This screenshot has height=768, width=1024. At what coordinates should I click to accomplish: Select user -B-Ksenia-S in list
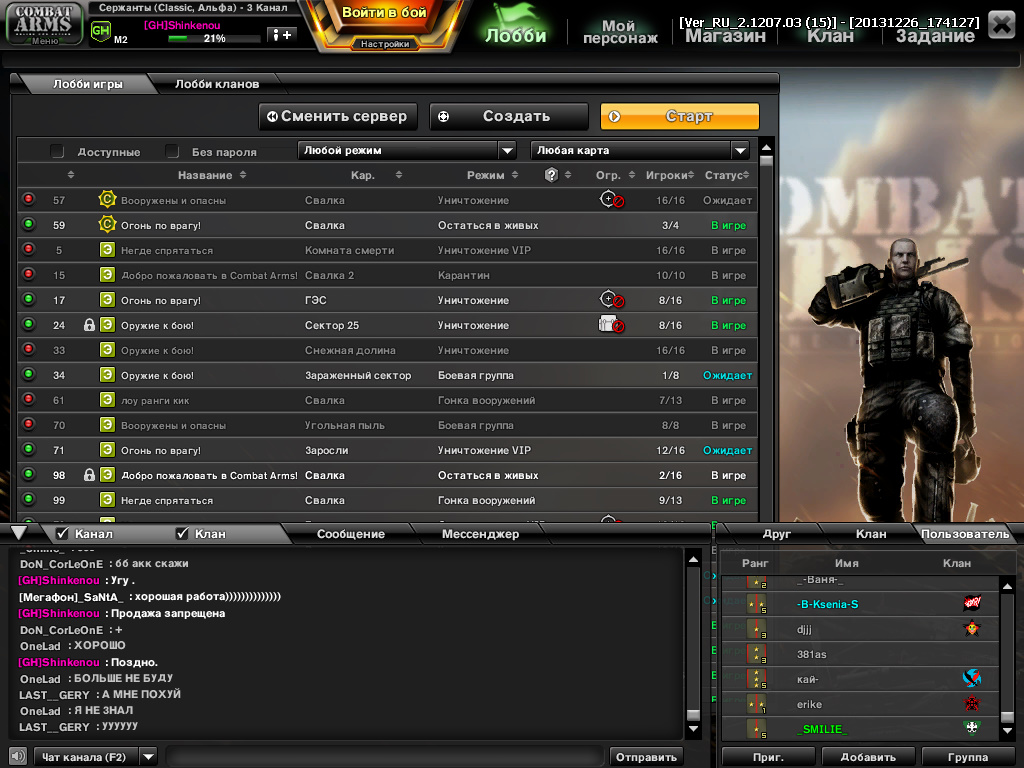click(x=861, y=604)
